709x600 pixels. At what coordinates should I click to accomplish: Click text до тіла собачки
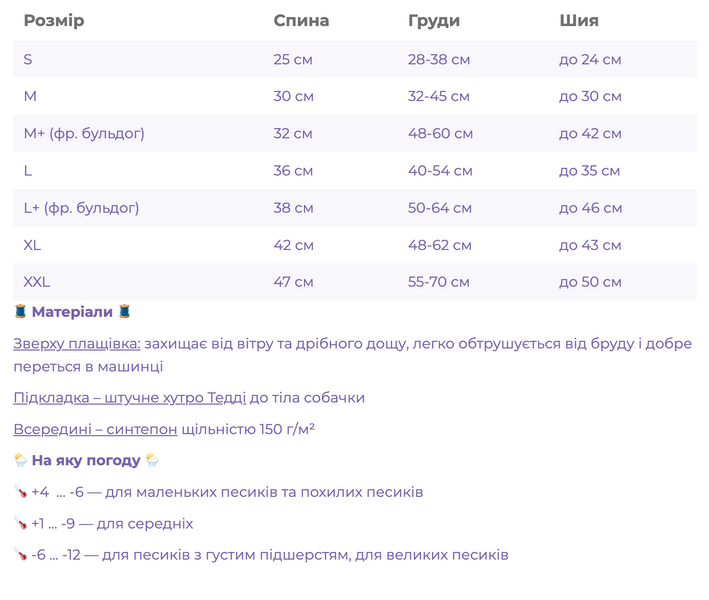point(307,397)
